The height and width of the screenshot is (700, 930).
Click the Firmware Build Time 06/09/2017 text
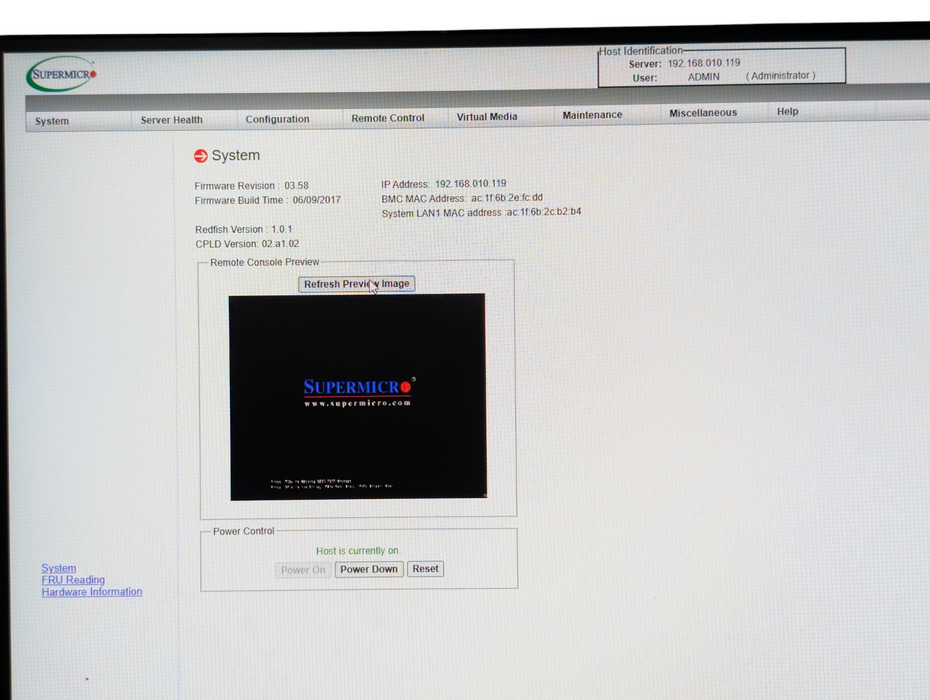pos(267,201)
